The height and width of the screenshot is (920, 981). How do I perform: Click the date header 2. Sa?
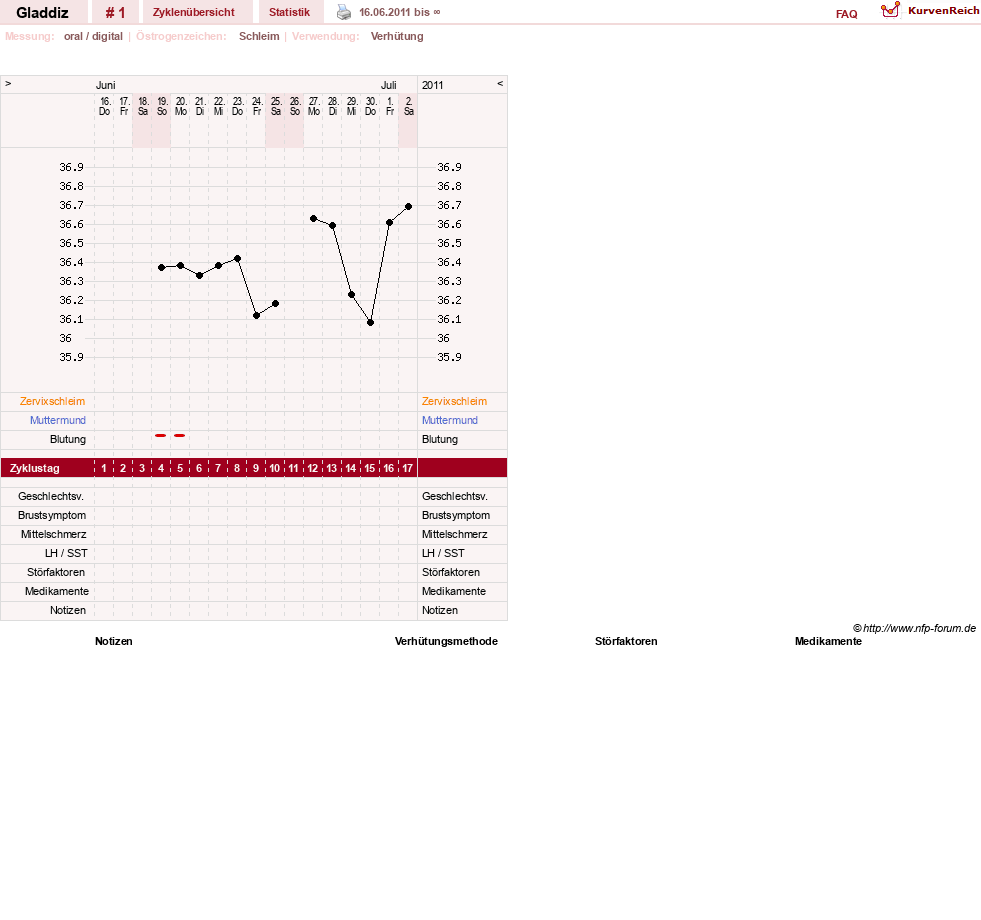click(409, 106)
